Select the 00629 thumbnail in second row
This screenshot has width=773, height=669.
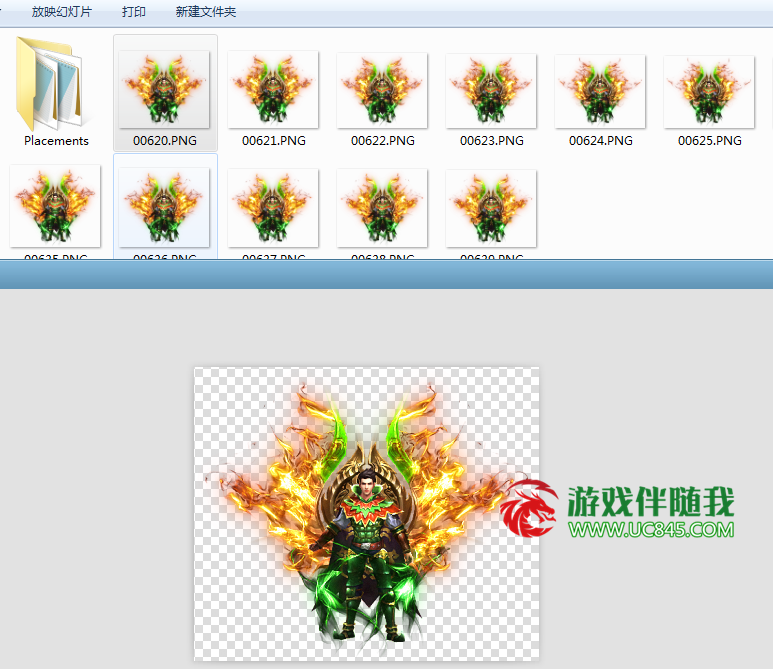point(491,208)
